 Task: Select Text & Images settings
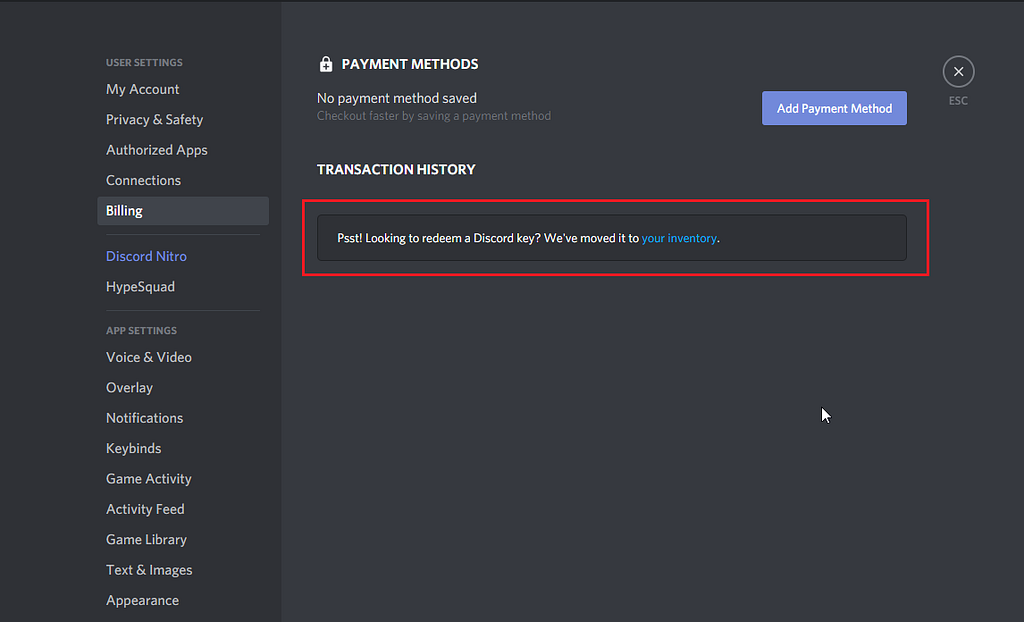click(149, 570)
